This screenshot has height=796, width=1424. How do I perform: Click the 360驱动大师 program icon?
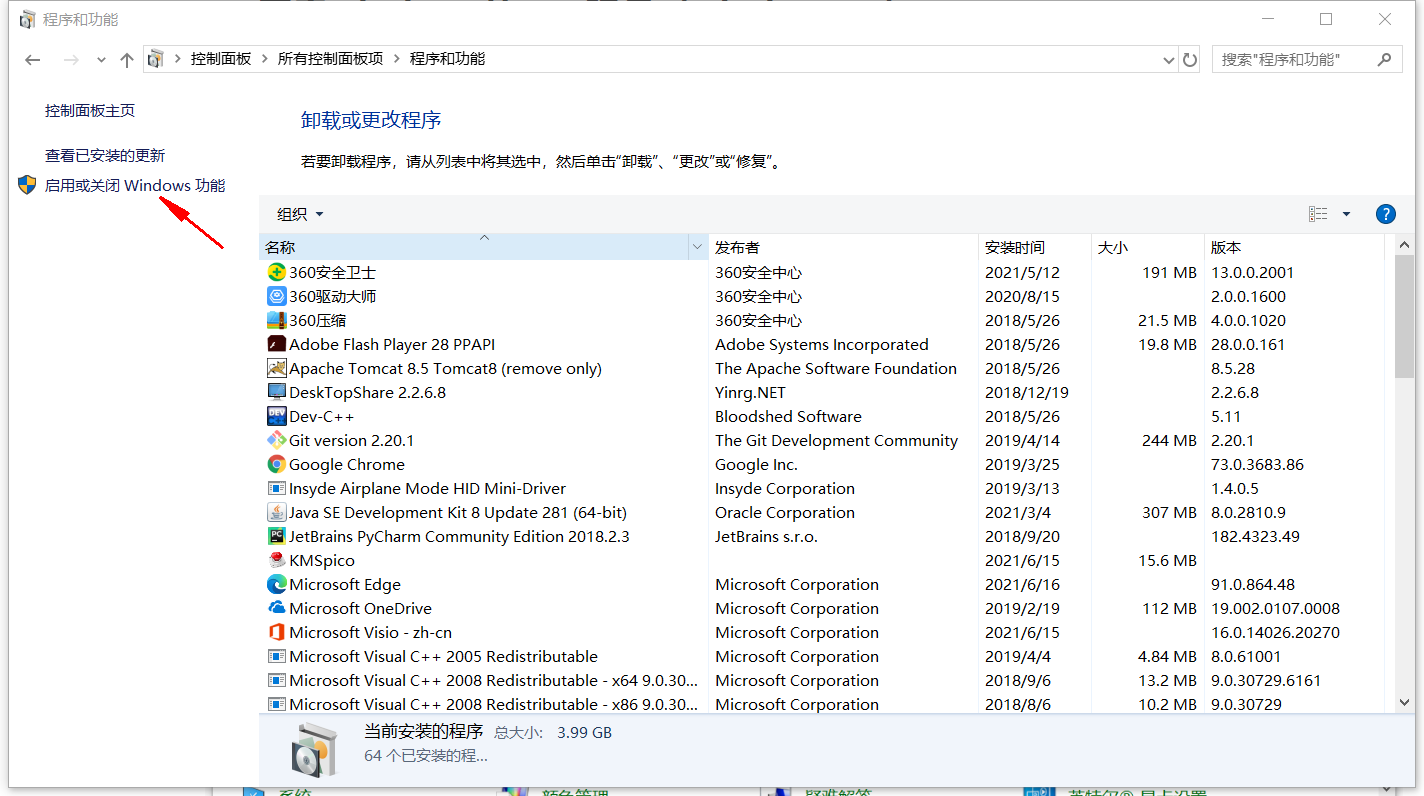pos(277,296)
